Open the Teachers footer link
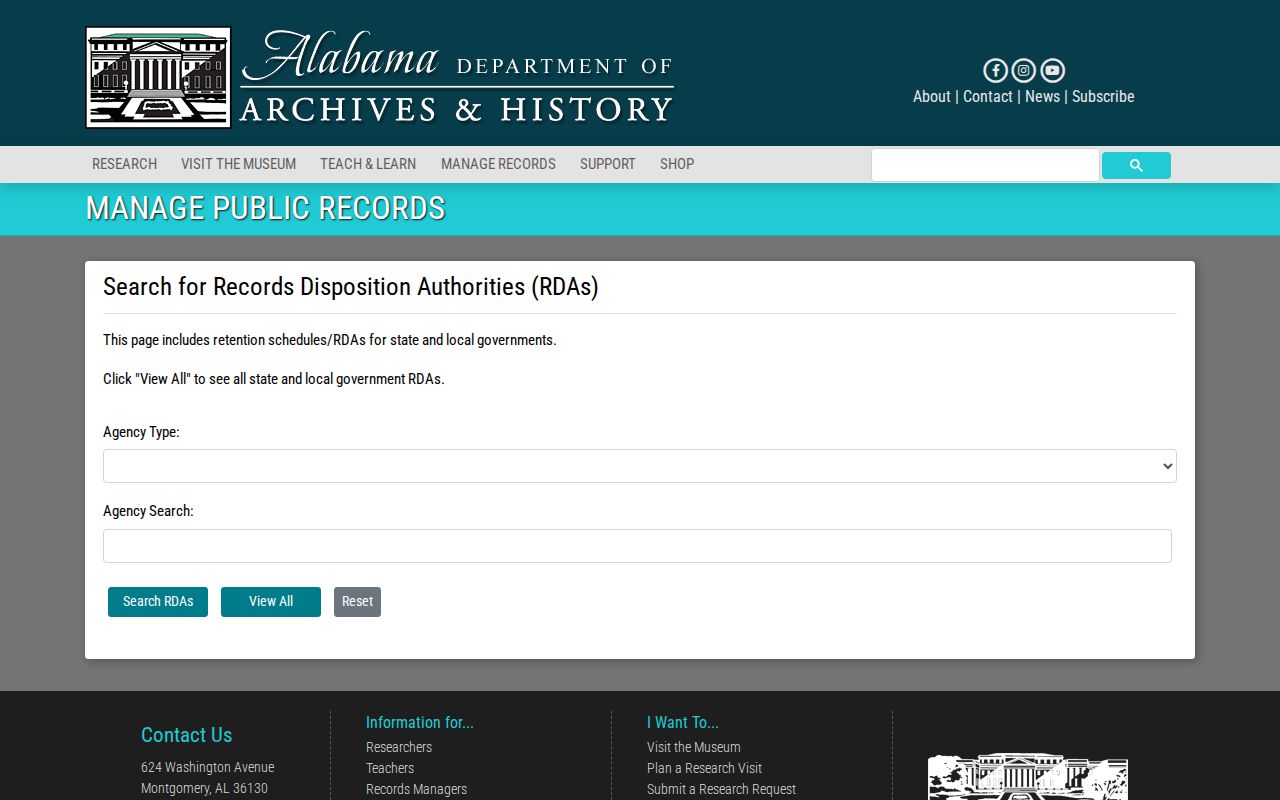This screenshot has height=800, width=1280. 390,768
